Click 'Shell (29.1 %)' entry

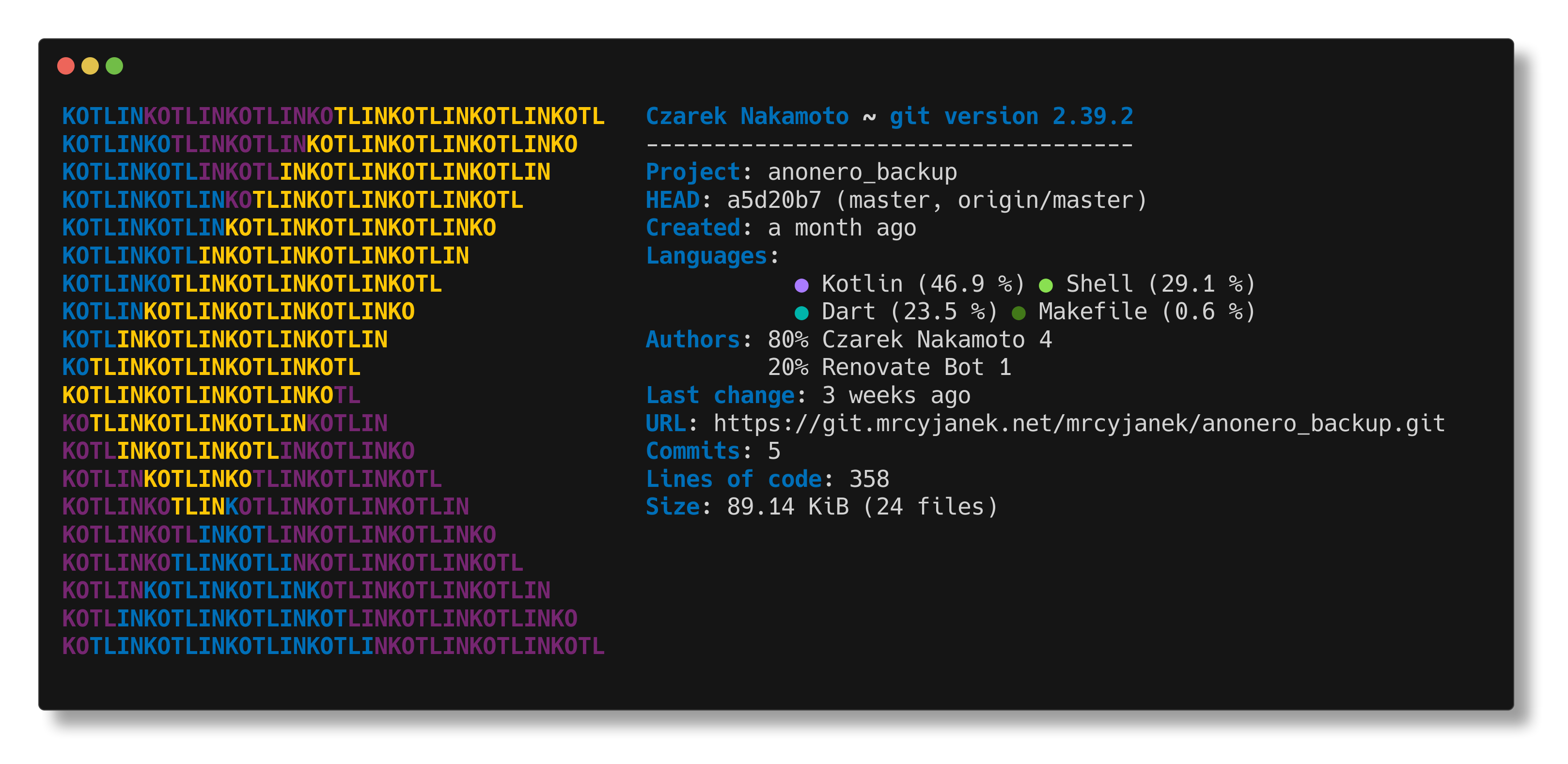pyautogui.click(x=1161, y=284)
